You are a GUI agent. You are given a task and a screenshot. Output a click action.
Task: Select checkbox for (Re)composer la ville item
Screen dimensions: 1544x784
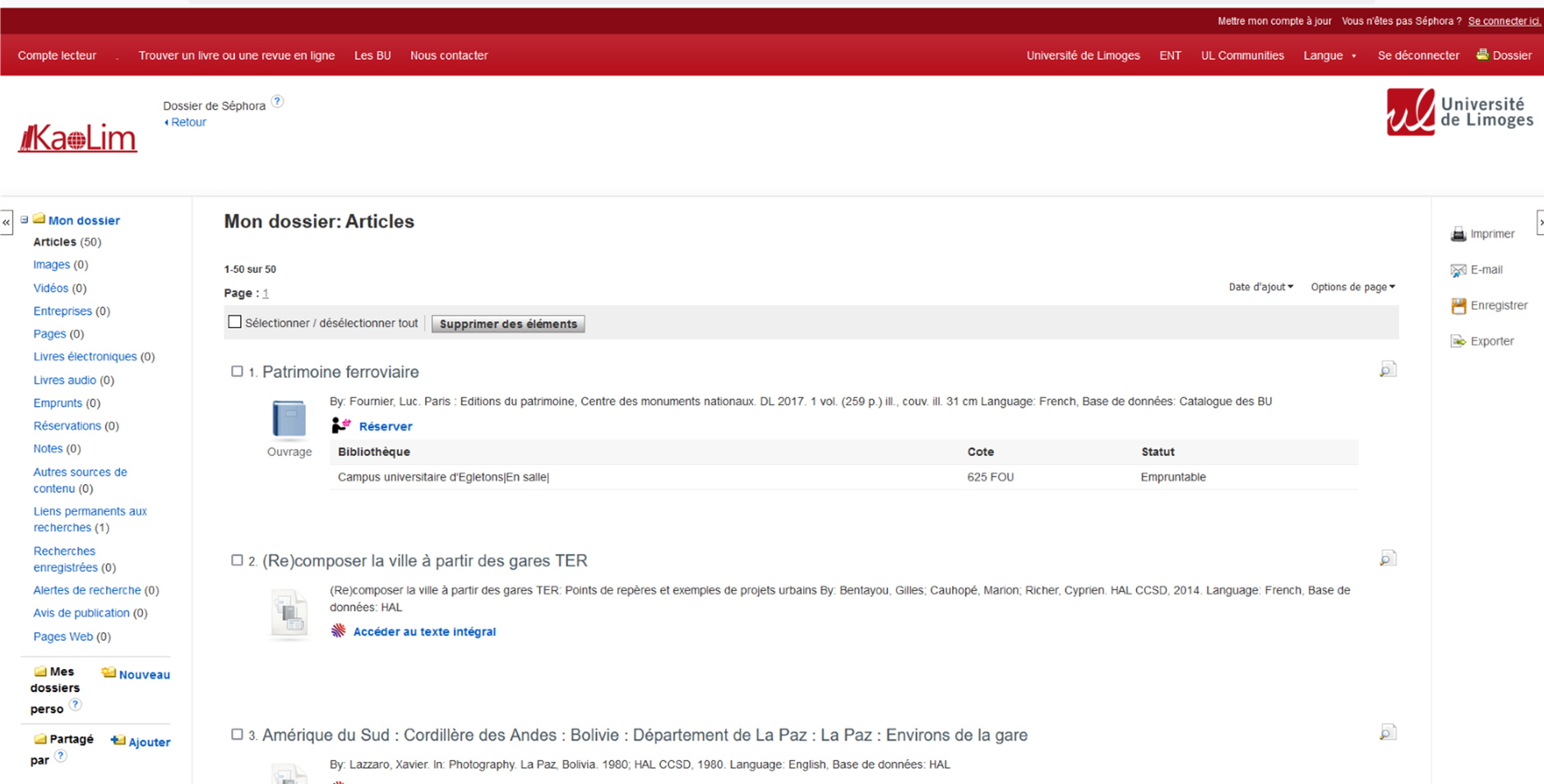point(237,560)
